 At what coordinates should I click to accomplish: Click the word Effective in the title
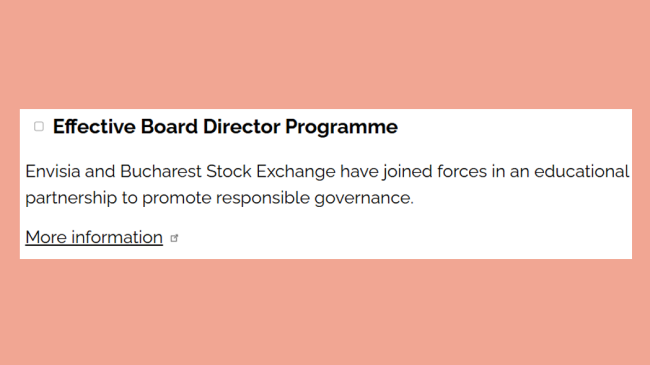(94, 127)
